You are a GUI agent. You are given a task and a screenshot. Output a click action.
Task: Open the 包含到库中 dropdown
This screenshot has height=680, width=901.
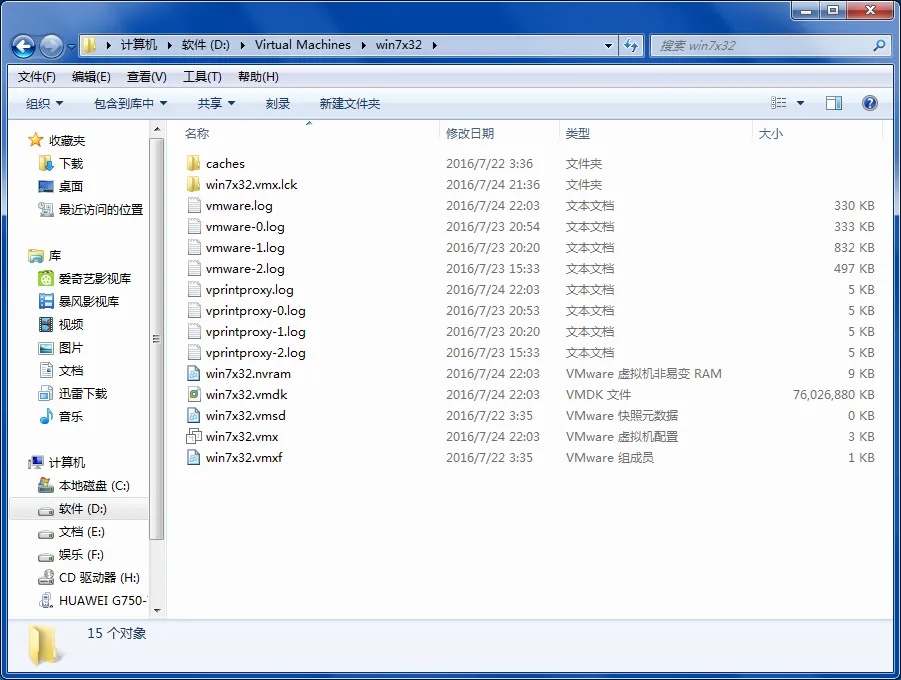(x=130, y=103)
